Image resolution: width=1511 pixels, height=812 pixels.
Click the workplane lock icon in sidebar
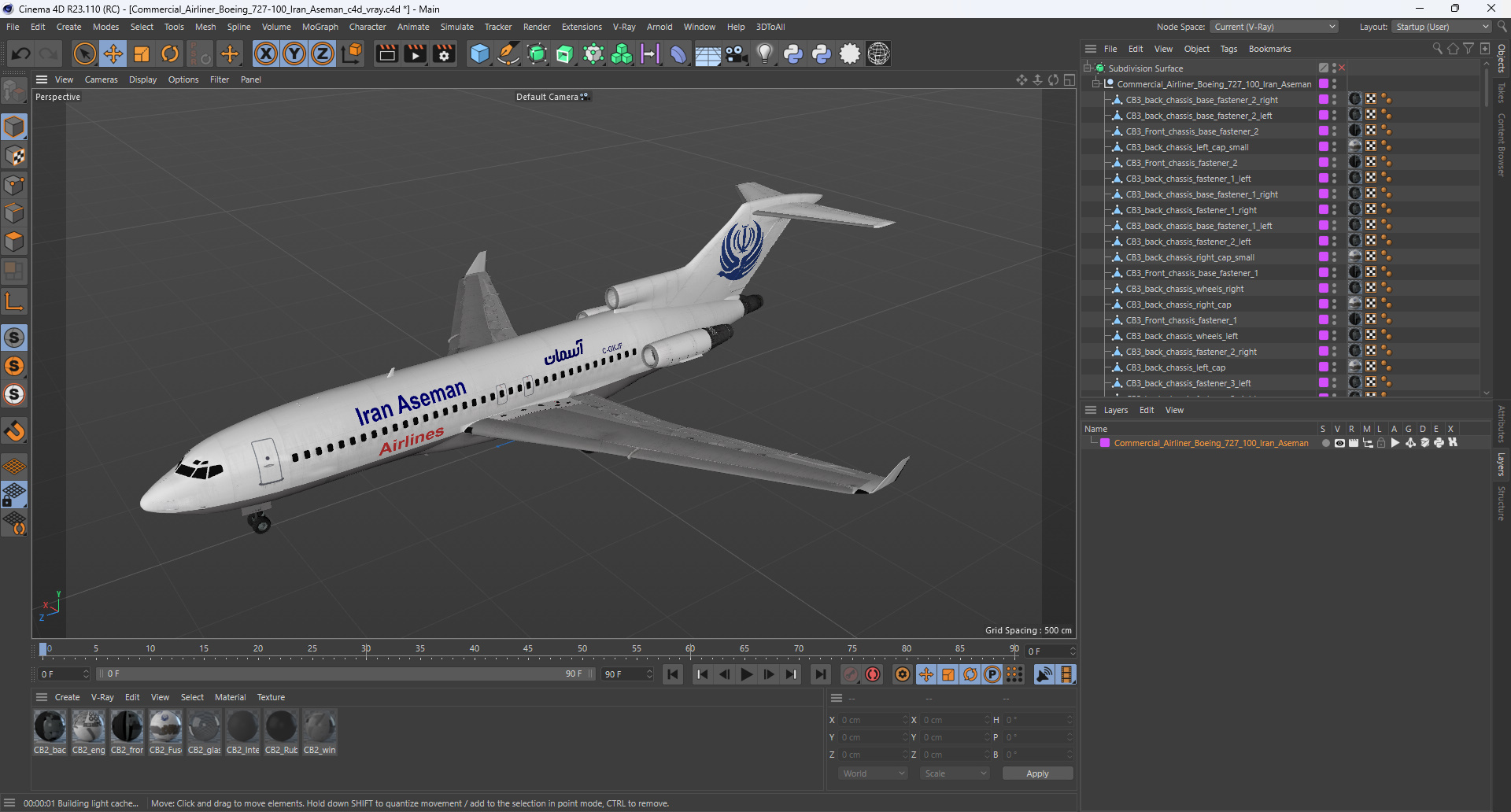14,495
